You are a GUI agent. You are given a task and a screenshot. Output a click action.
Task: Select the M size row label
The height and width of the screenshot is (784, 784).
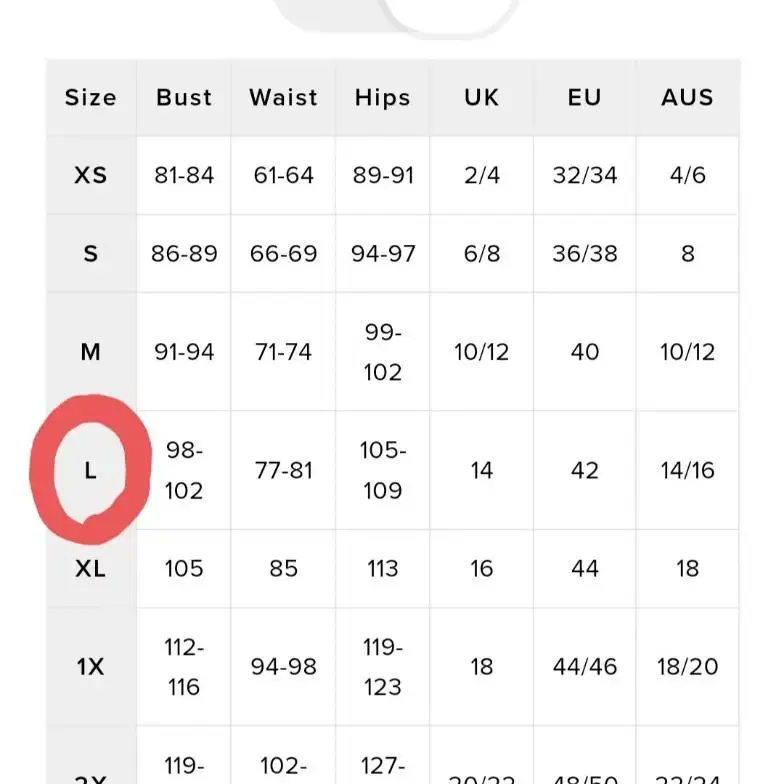coord(90,352)
